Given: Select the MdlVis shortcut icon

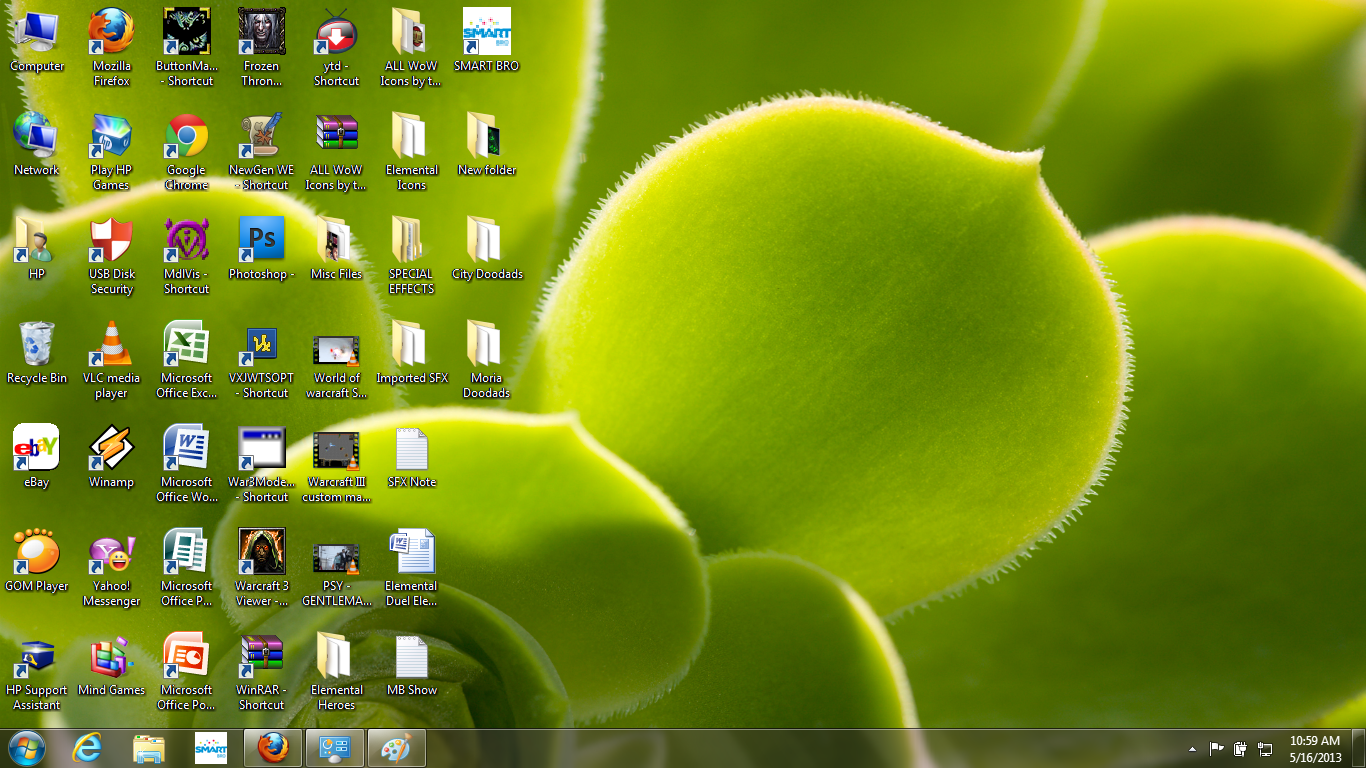Looking at the screenshot, I should (187, 255).
